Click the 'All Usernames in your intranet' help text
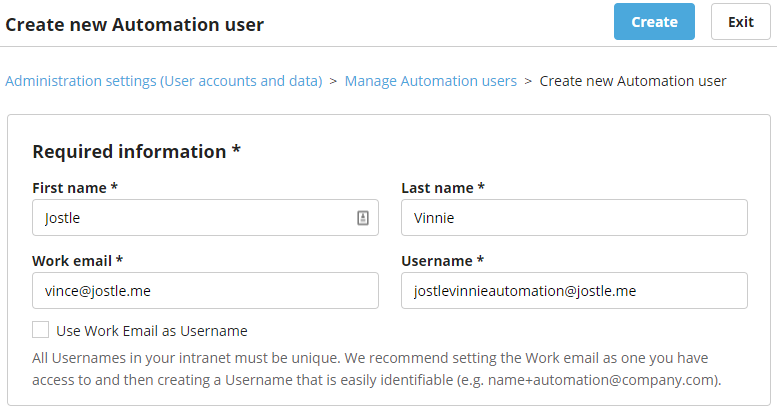 point(377,369)
